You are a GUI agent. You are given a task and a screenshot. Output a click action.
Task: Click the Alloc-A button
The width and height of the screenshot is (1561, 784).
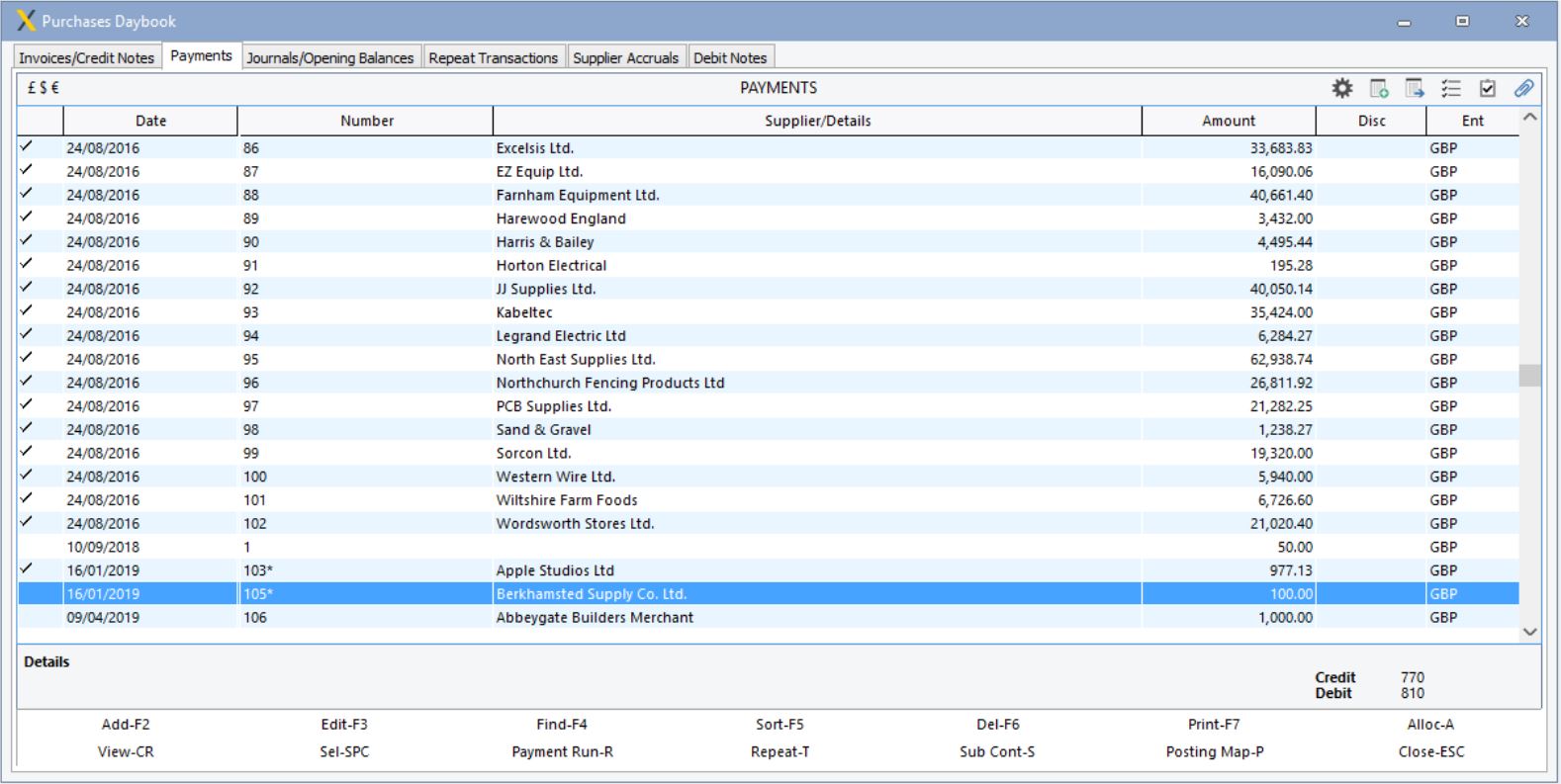[x=1431, y=725]
